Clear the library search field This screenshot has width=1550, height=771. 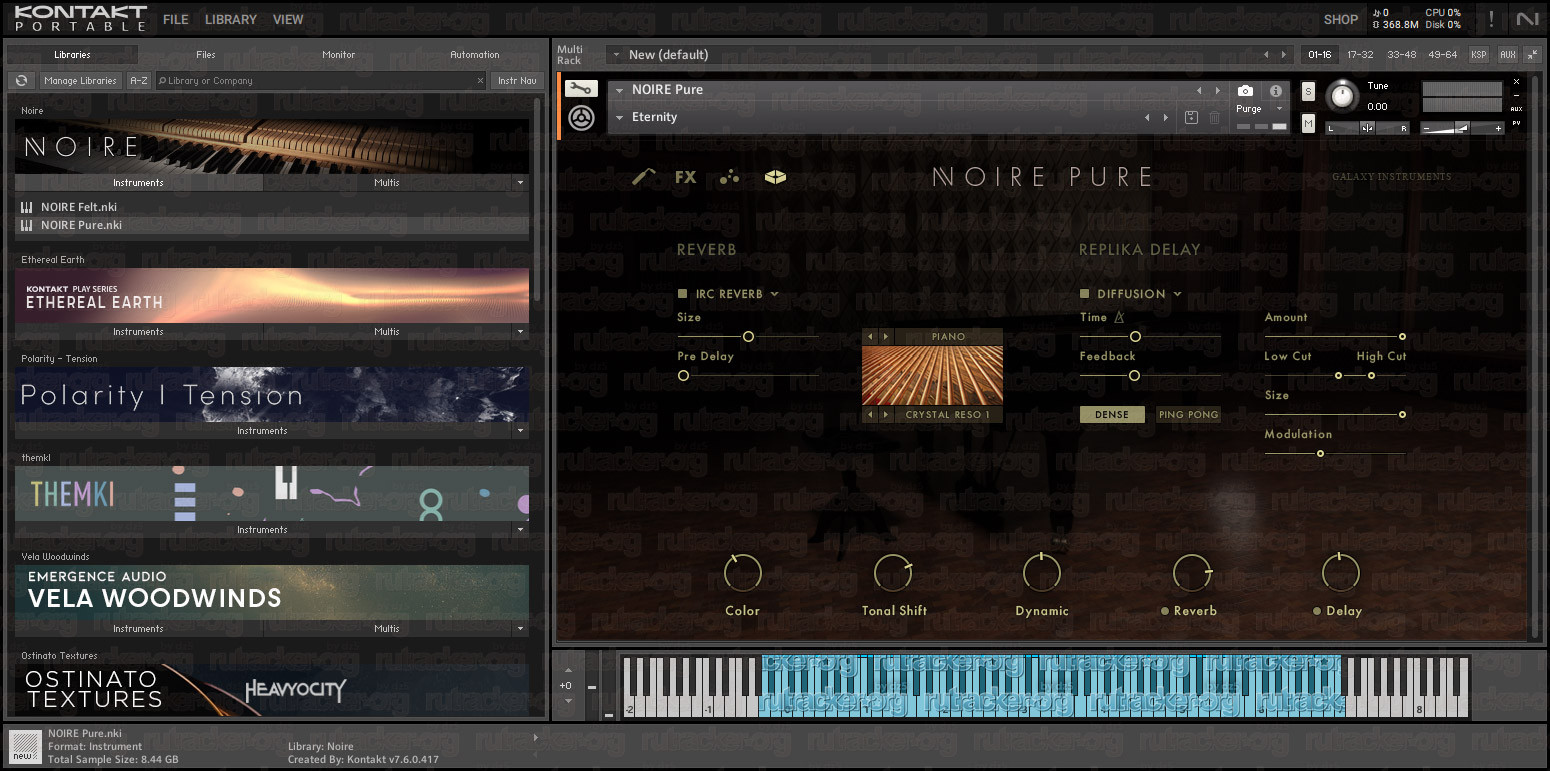(x=479, y=81)
